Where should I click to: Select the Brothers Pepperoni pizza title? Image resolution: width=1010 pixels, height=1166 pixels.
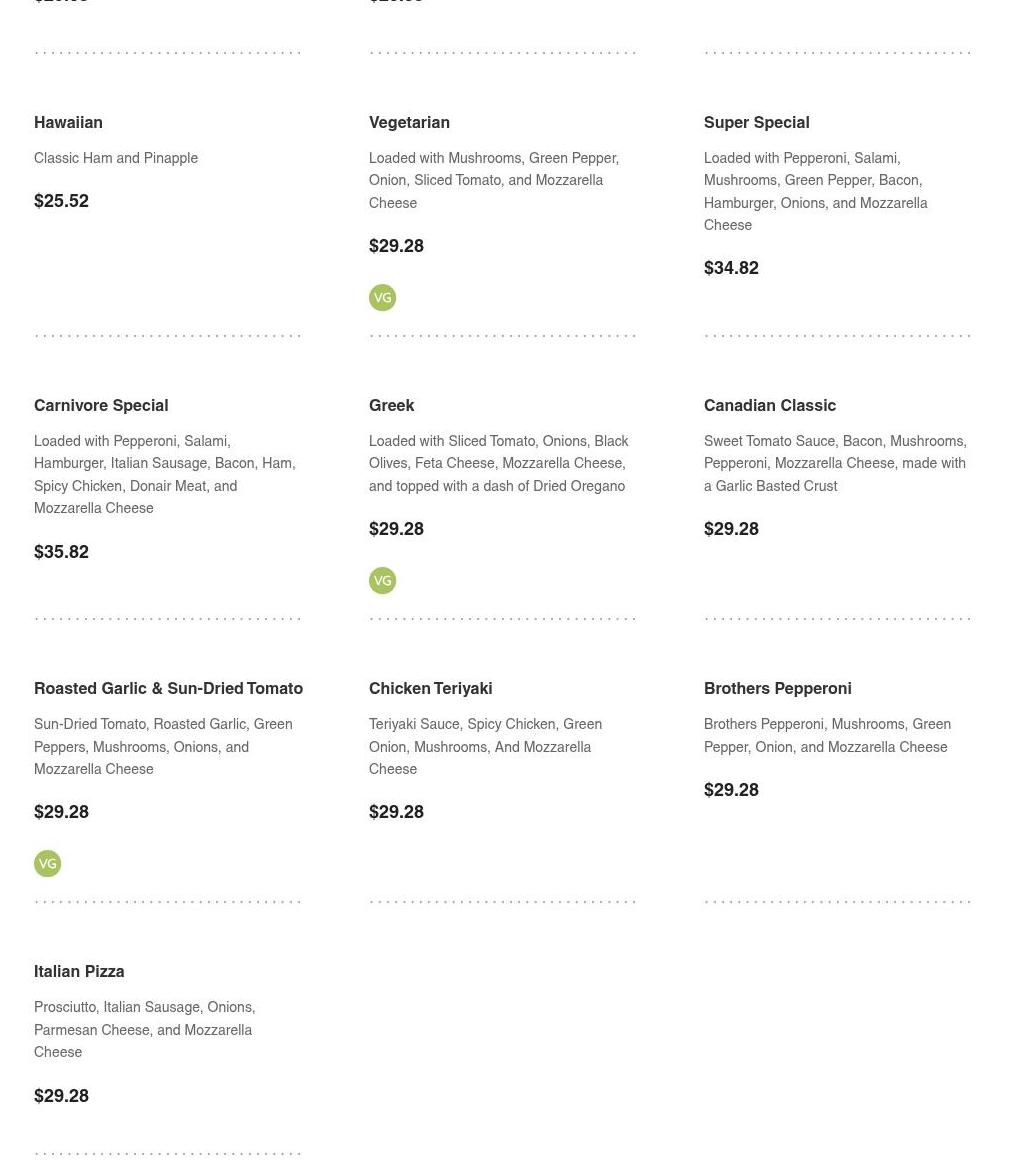point(777,689)
